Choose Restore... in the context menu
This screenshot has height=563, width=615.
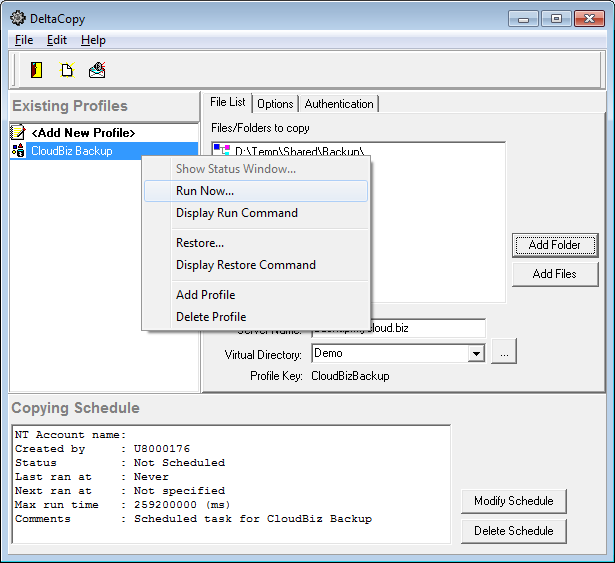click(x=200, y=243)
